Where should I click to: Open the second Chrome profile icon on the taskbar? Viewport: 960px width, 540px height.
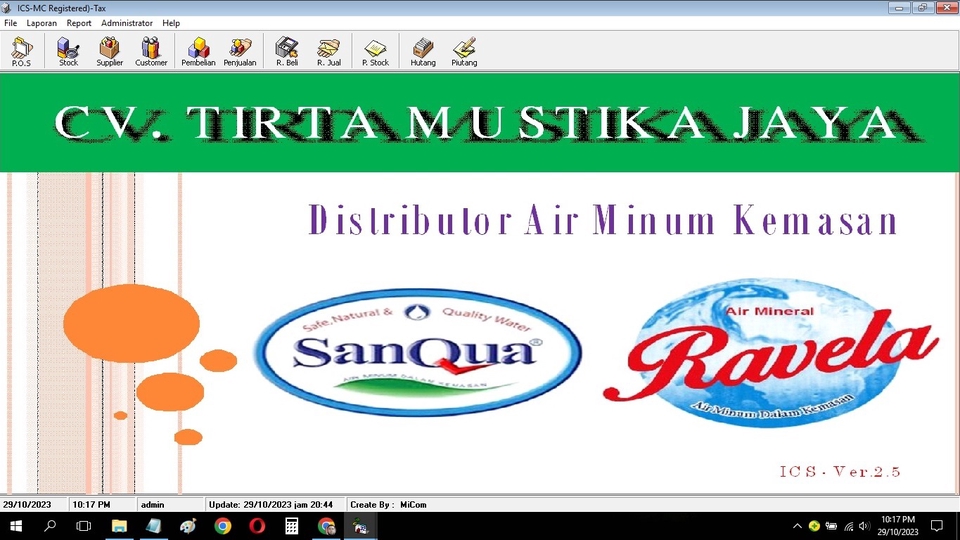326,526
